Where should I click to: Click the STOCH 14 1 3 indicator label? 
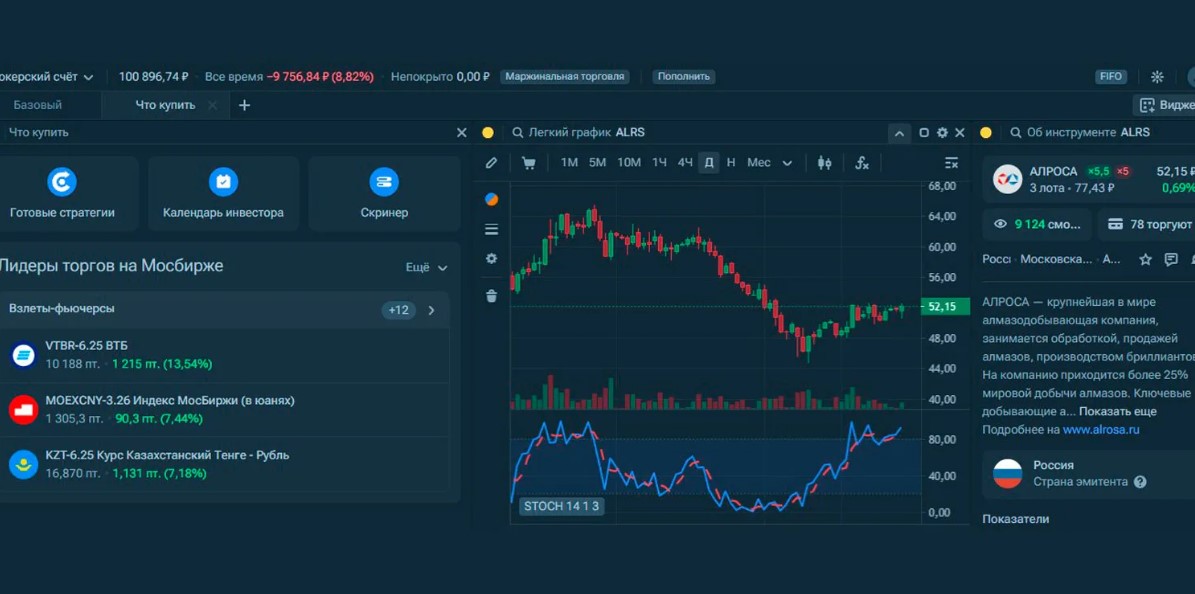tap(561, 506)
